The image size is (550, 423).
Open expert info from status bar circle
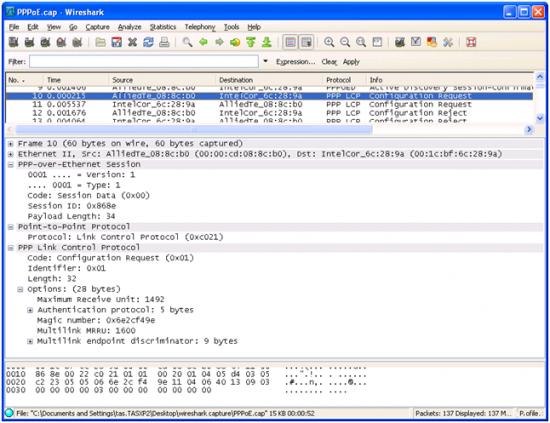(x=9, y=413)
